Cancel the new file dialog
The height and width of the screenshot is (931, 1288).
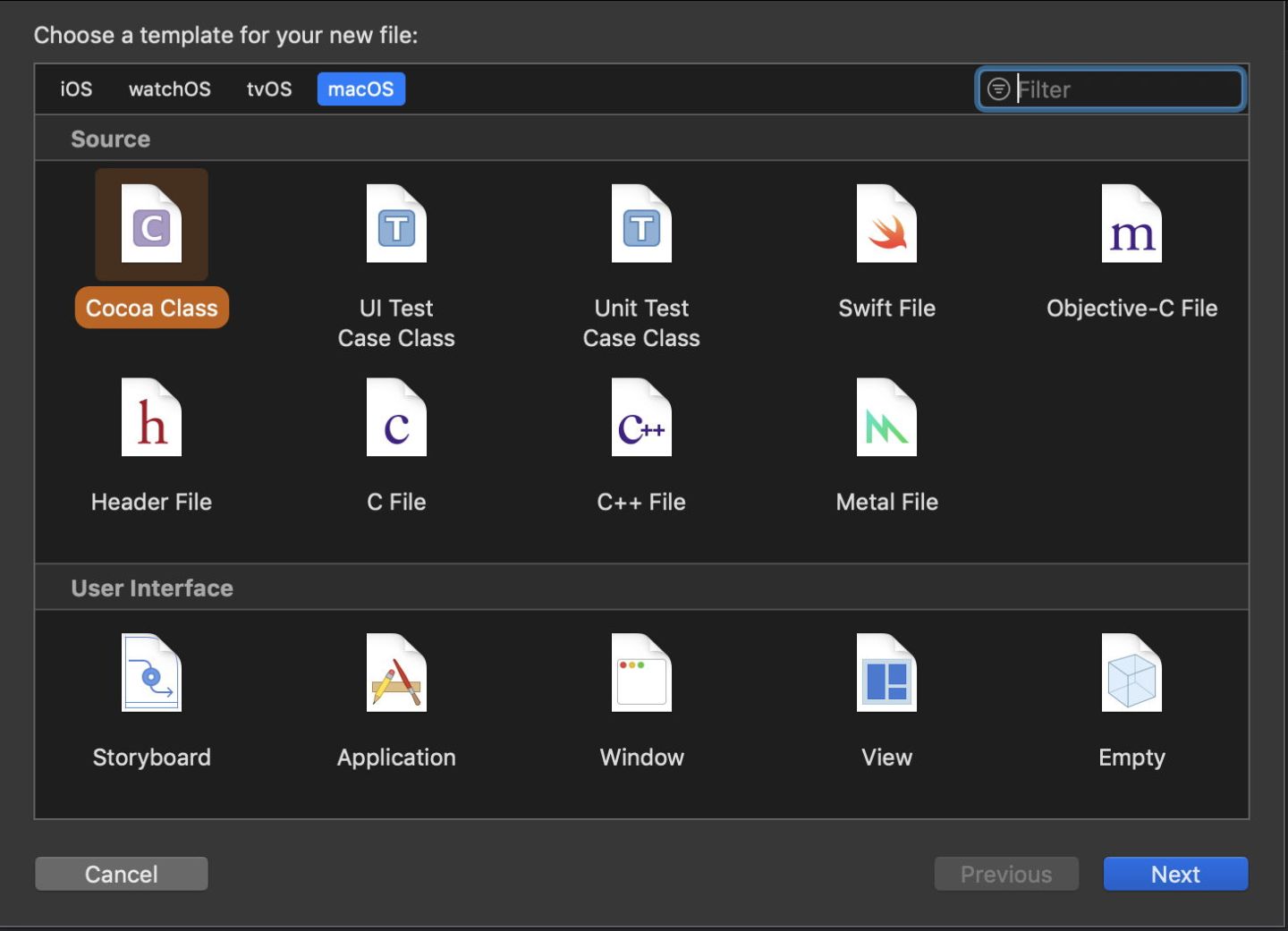[122, 874]
